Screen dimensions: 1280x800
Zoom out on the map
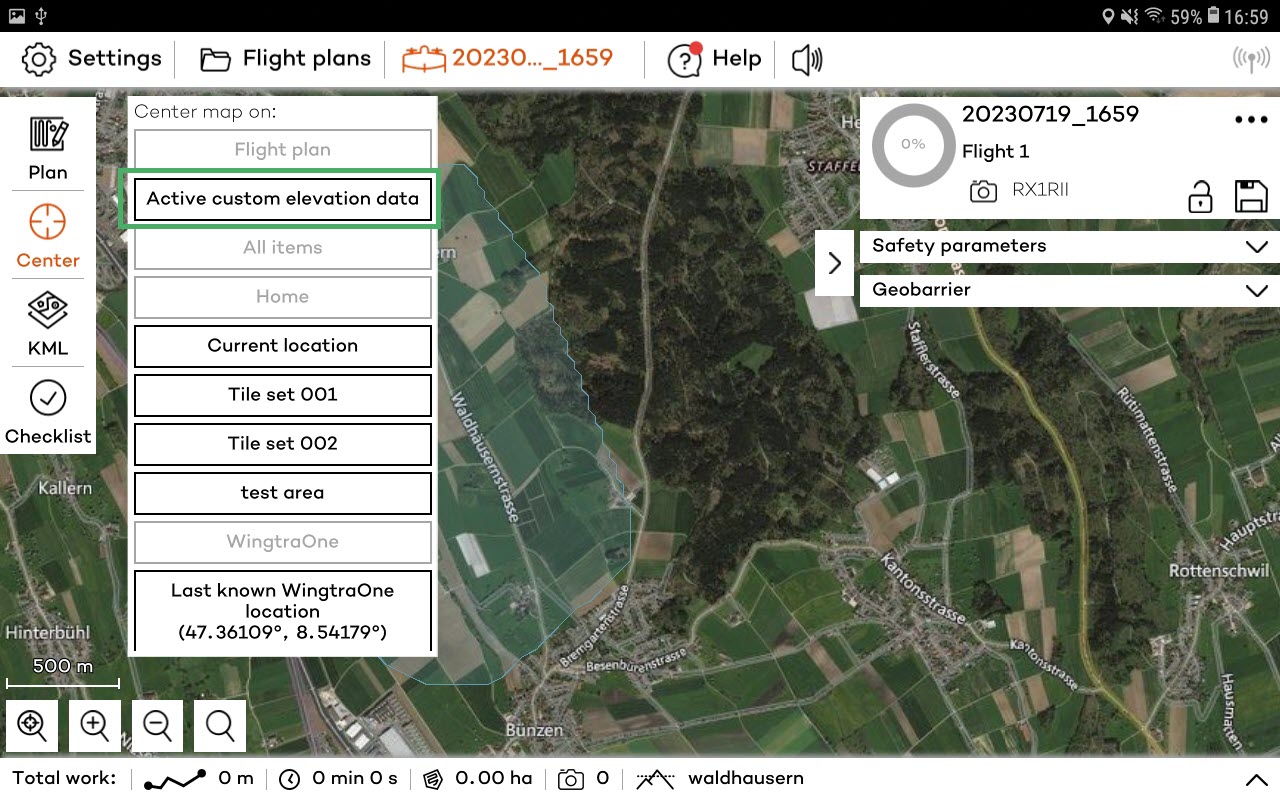[x=157, y=726]
